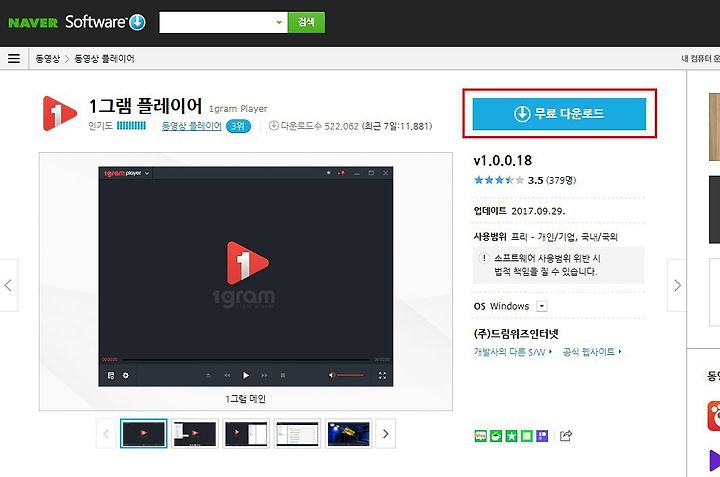Open the 동영상 breadcrumb category
The width and height of the screenshot is (720, 477).
(x=48, y=59)
